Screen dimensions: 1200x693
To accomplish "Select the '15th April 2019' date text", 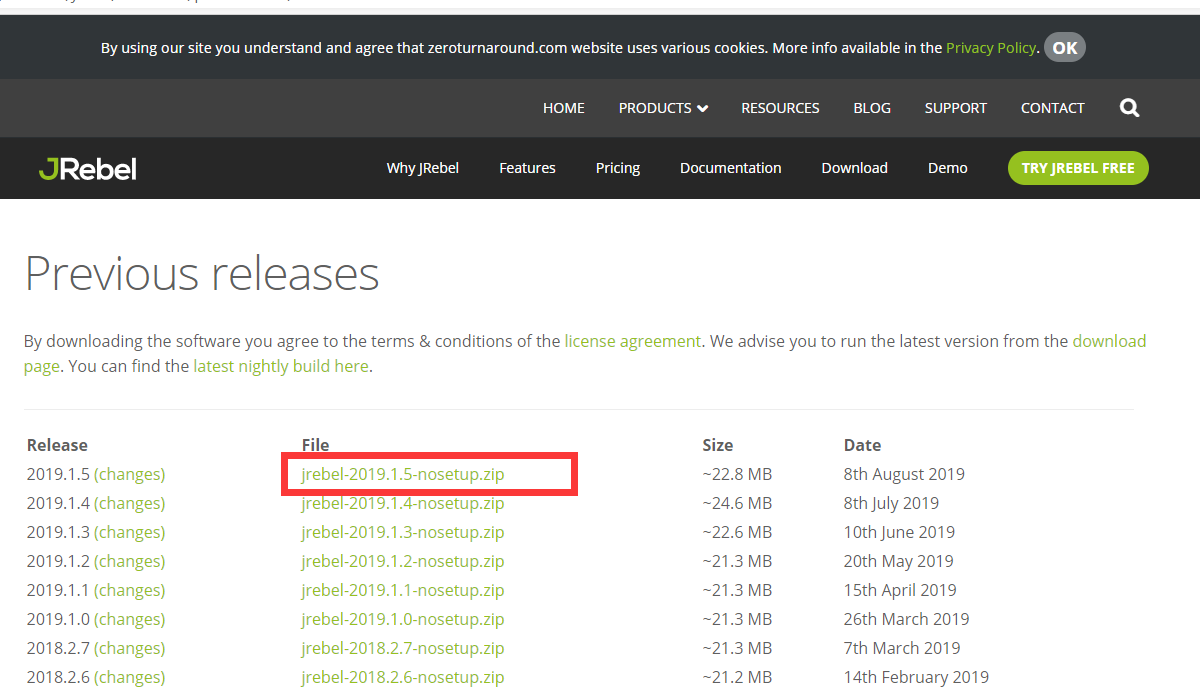I will tap(900, 590).
